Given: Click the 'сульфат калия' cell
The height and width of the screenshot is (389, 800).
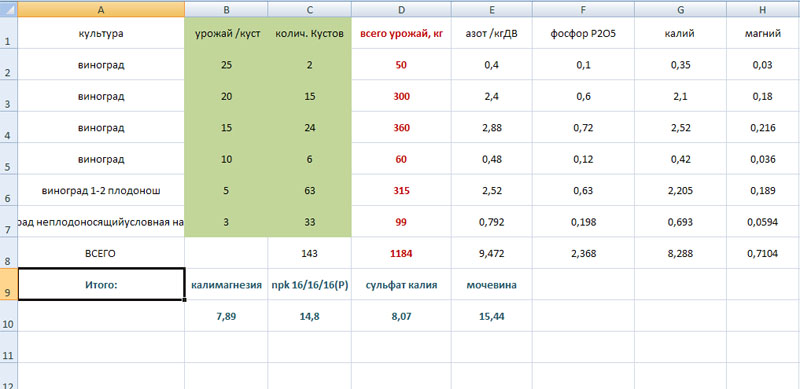Looking at the screenshot, I should pos(401,285).
